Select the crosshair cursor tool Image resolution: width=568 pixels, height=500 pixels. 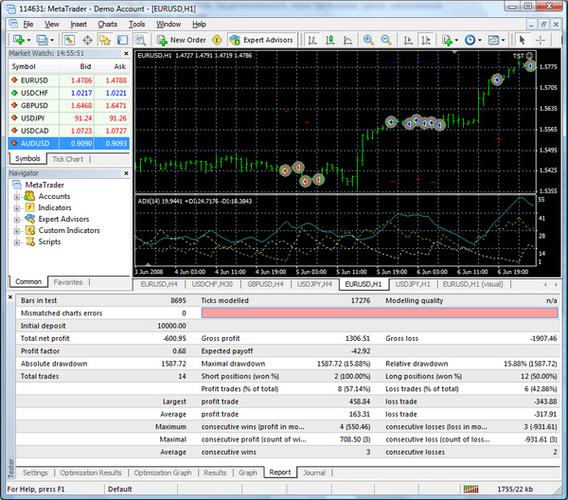[540, 40]
